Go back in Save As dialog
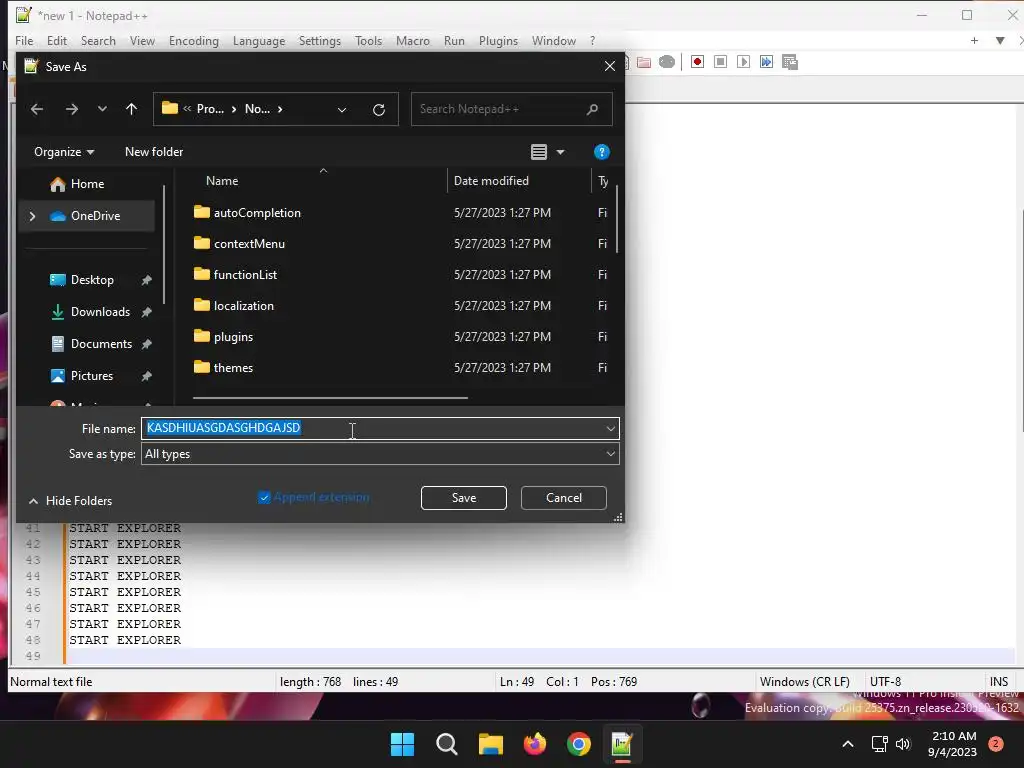This screenshot has width=1024, height=768. (37, 109)
